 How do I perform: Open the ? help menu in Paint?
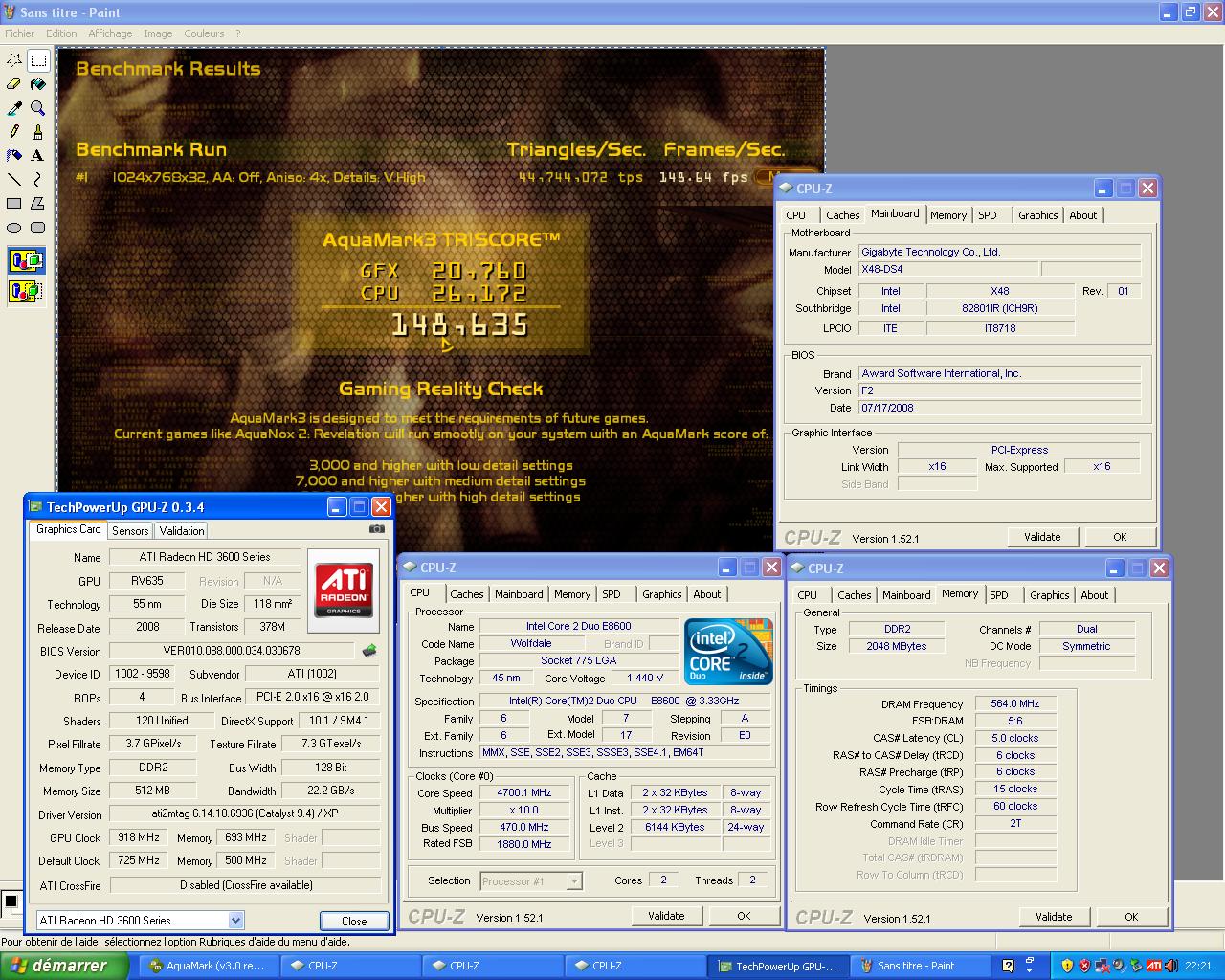(x=238, y=33)
